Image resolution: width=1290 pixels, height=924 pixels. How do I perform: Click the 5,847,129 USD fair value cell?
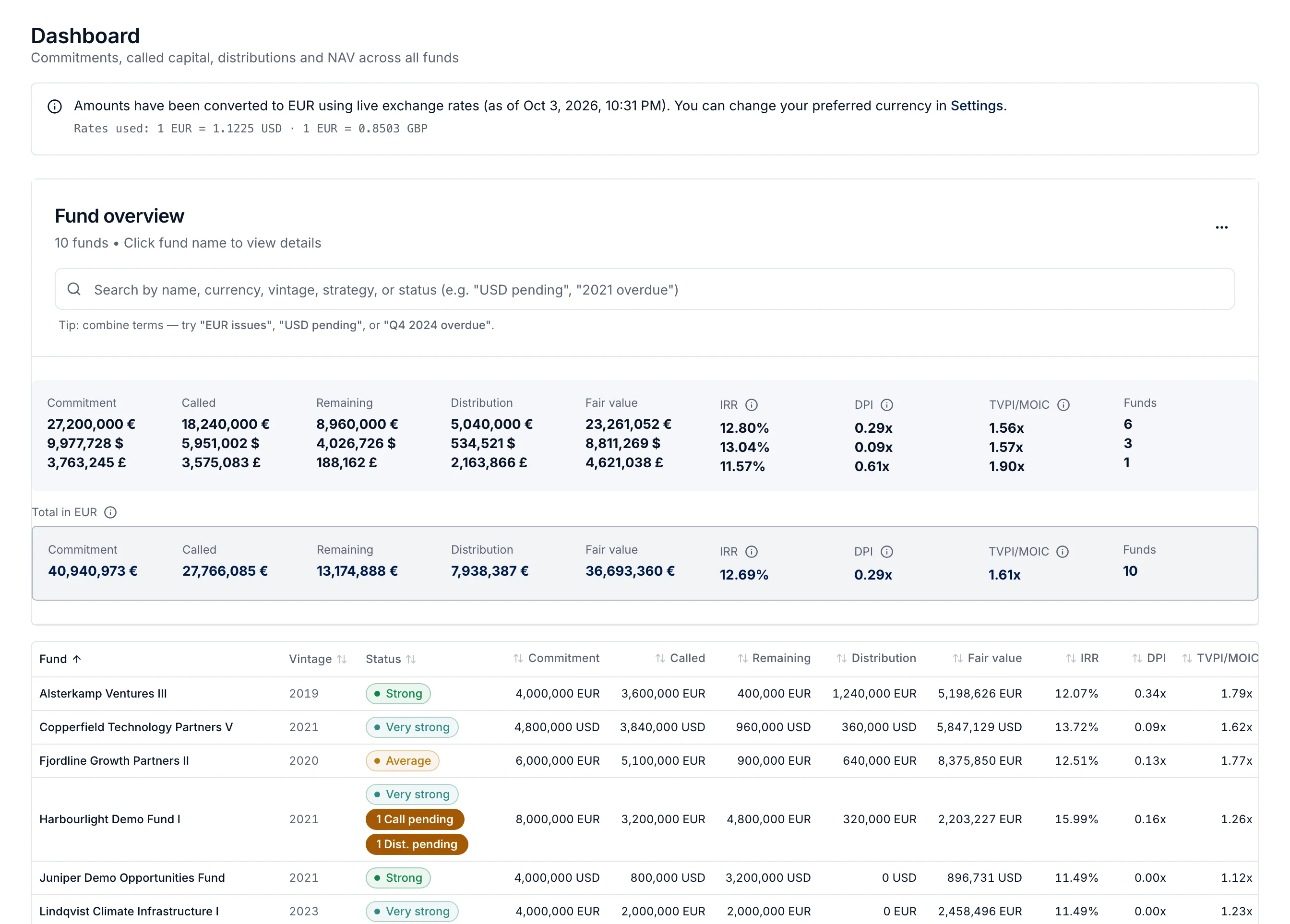pos(979,727)
